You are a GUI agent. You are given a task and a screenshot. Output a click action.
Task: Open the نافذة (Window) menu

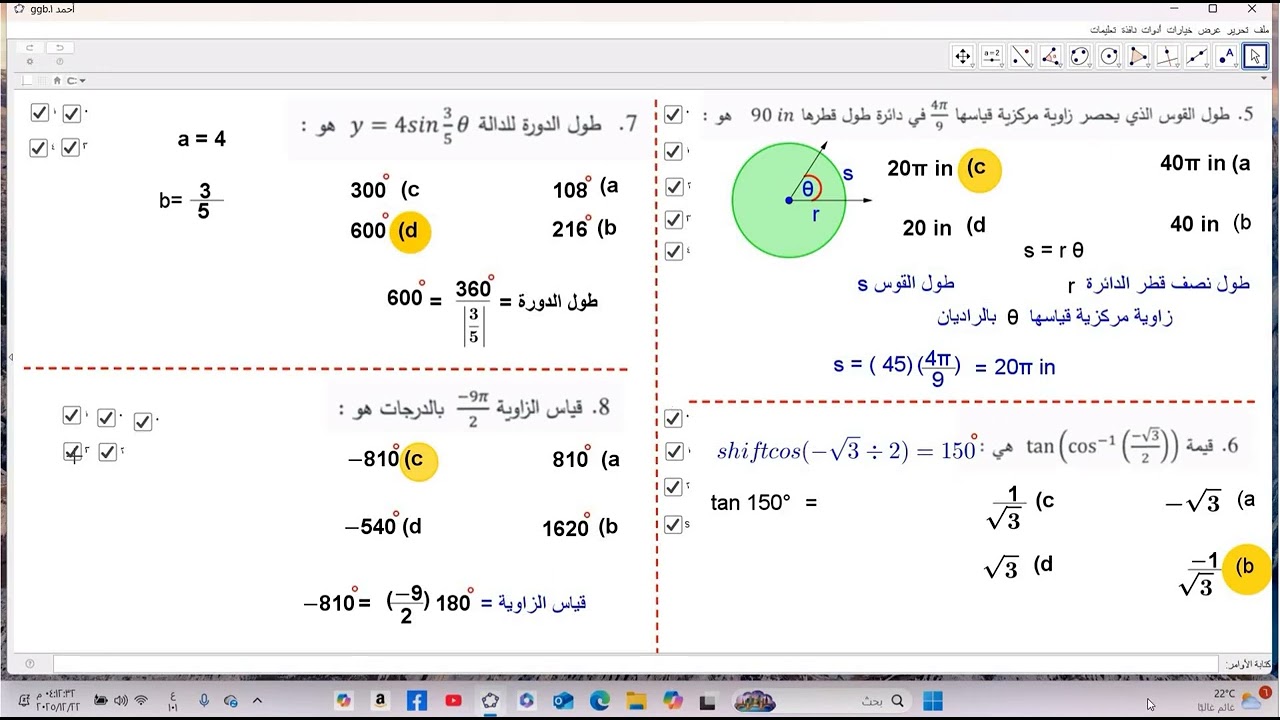(x=1129, y=30)
